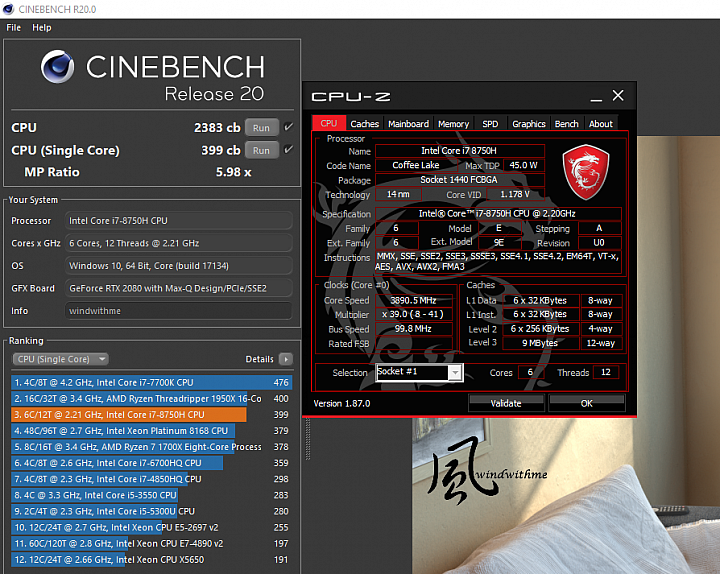Click the Info field containing windwithme
Screen dimensions: 720x574
click(178, 311)
